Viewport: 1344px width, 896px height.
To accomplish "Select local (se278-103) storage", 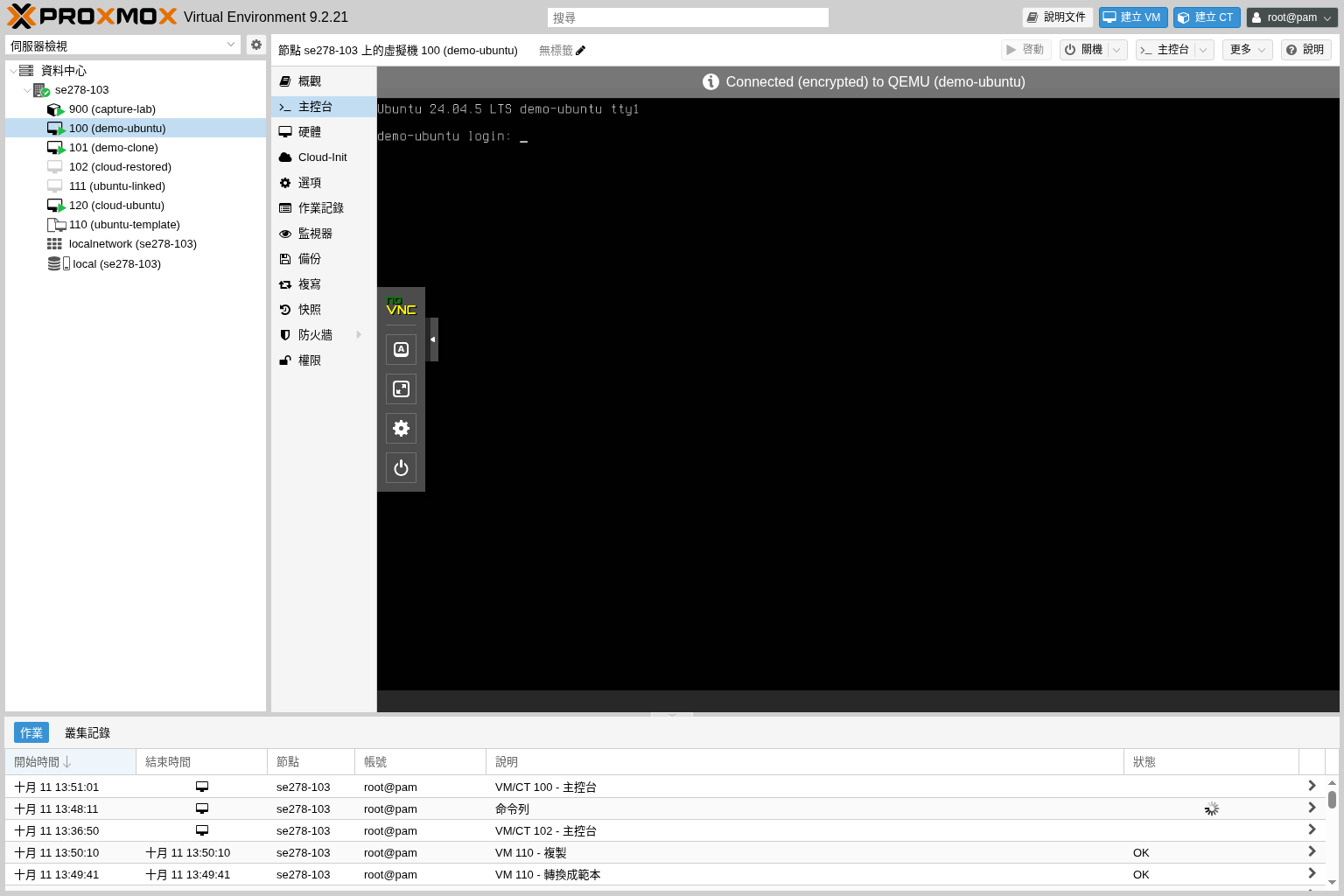I will coord(136,263).
